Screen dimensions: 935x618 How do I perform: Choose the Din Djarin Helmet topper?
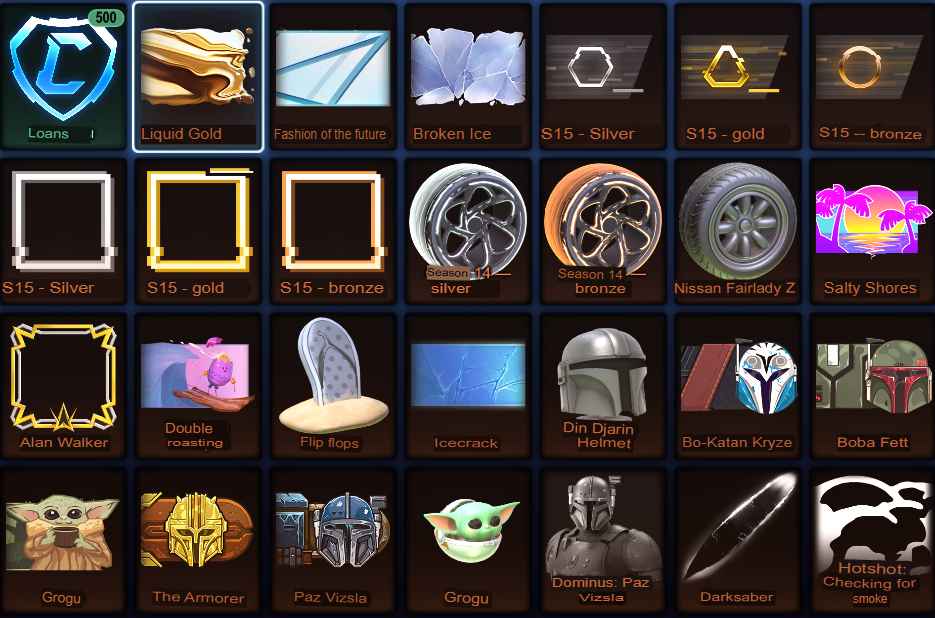(602, 385)
